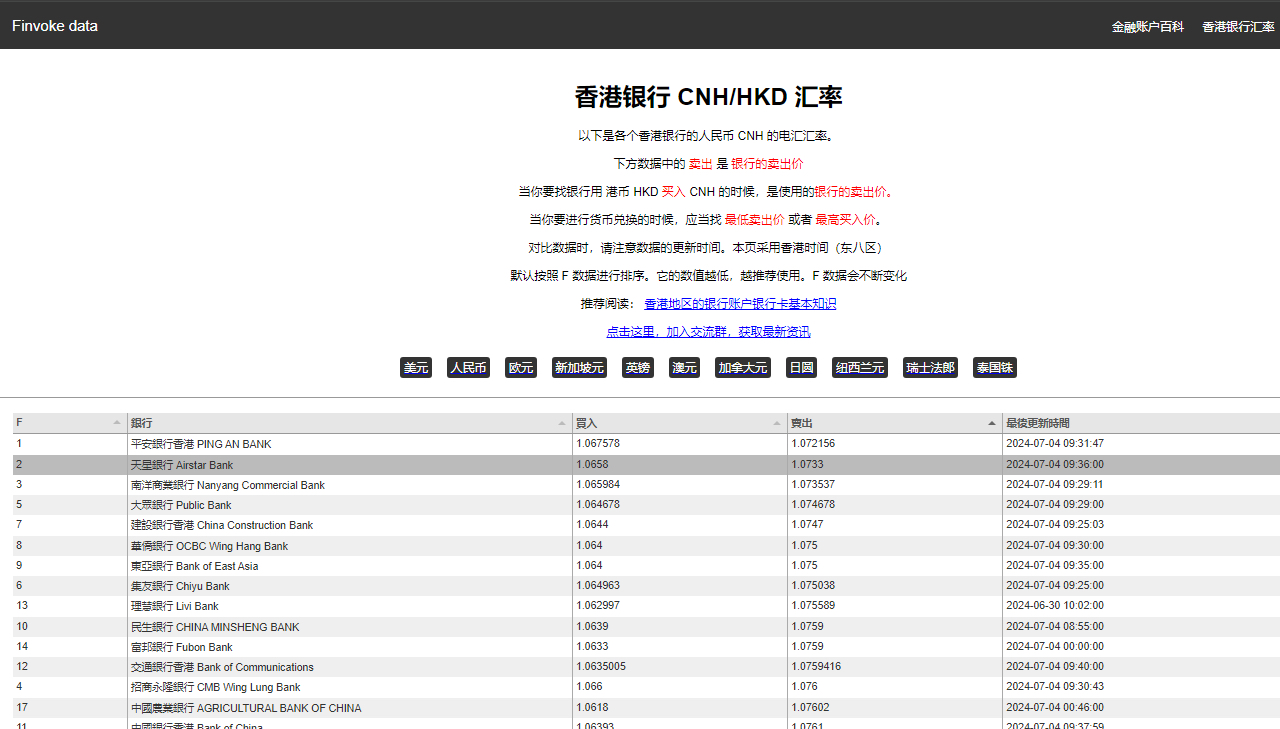Click 南洋商業銀行 Nanyang Commercial Bank
Image resolution: width=1280 pixels, height=729 pixels.
(228, 485)
